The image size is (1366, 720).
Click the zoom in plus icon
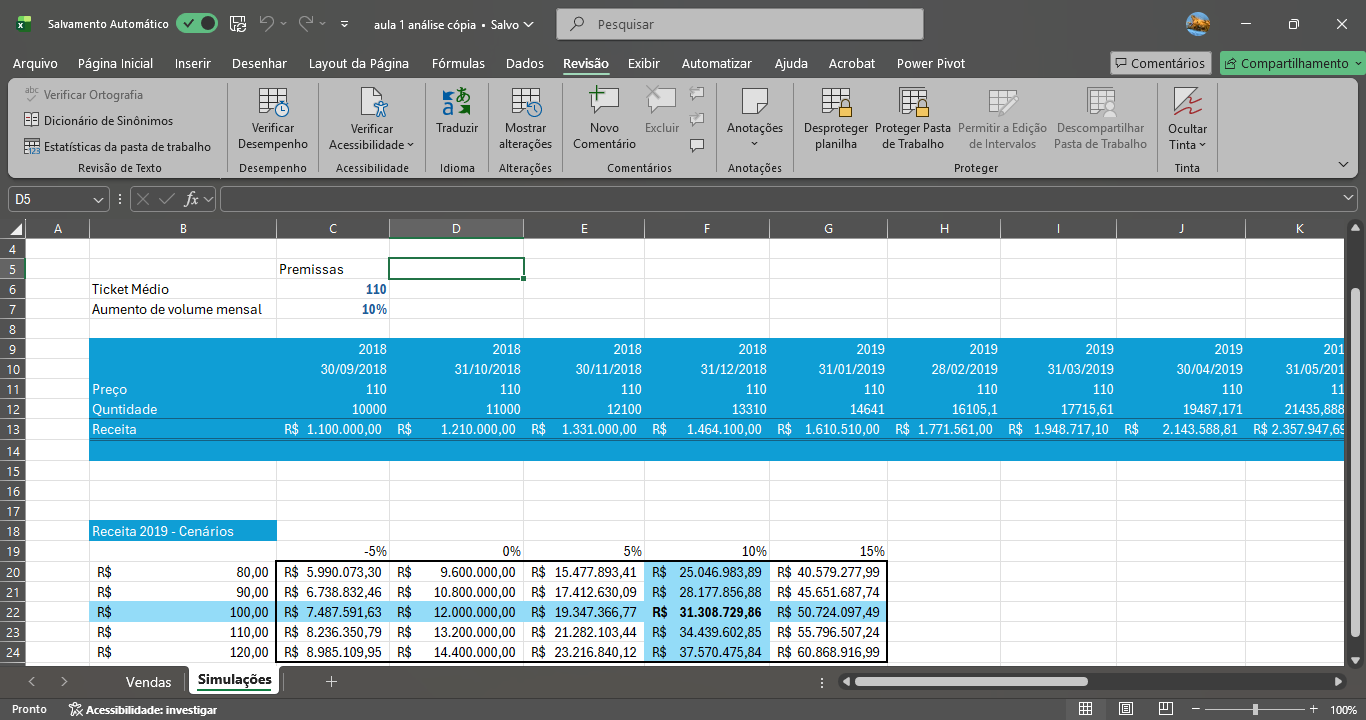click(1314, 709)
